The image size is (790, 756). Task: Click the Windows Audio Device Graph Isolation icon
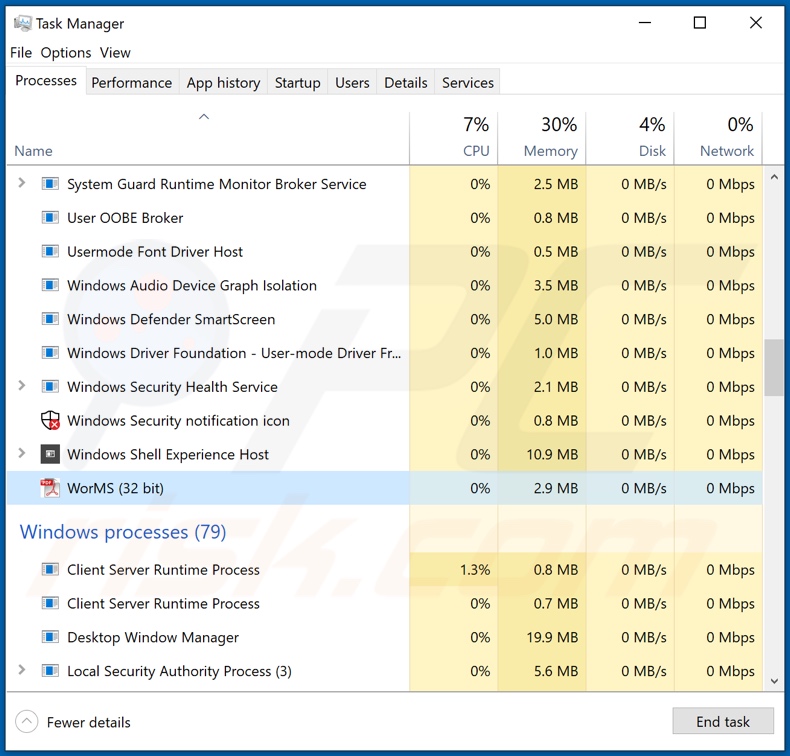[x=50, y=285]
